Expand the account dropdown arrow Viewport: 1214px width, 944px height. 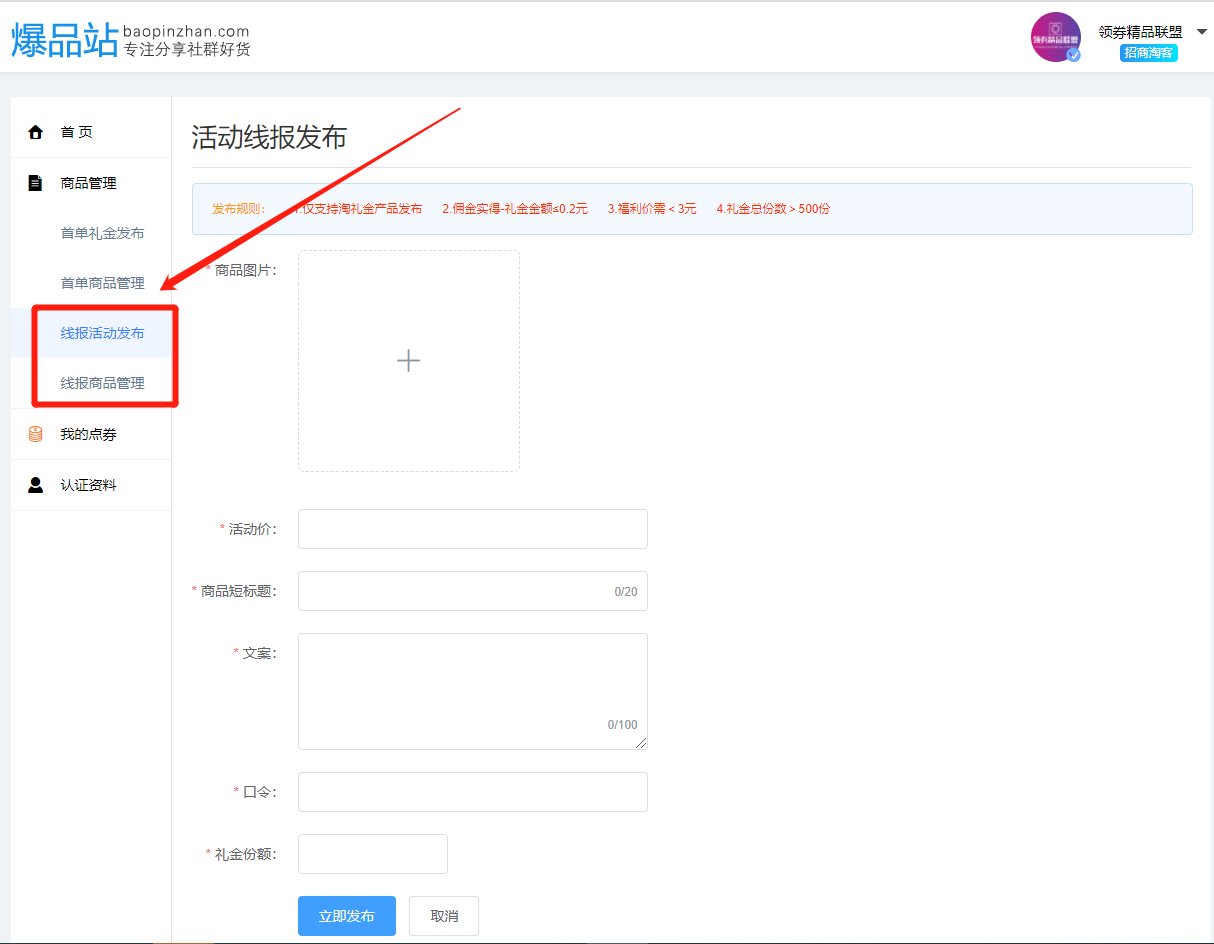tap(1201, 32)
